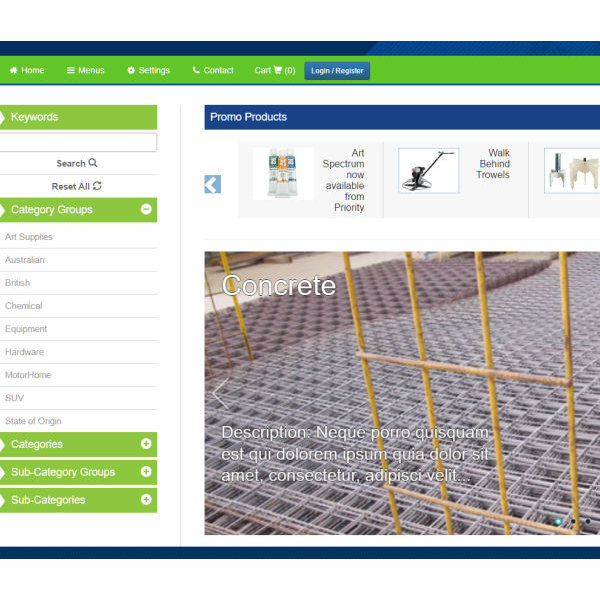
Task: Expand the Sub-Categories section
Action: [x=146, y=499]
